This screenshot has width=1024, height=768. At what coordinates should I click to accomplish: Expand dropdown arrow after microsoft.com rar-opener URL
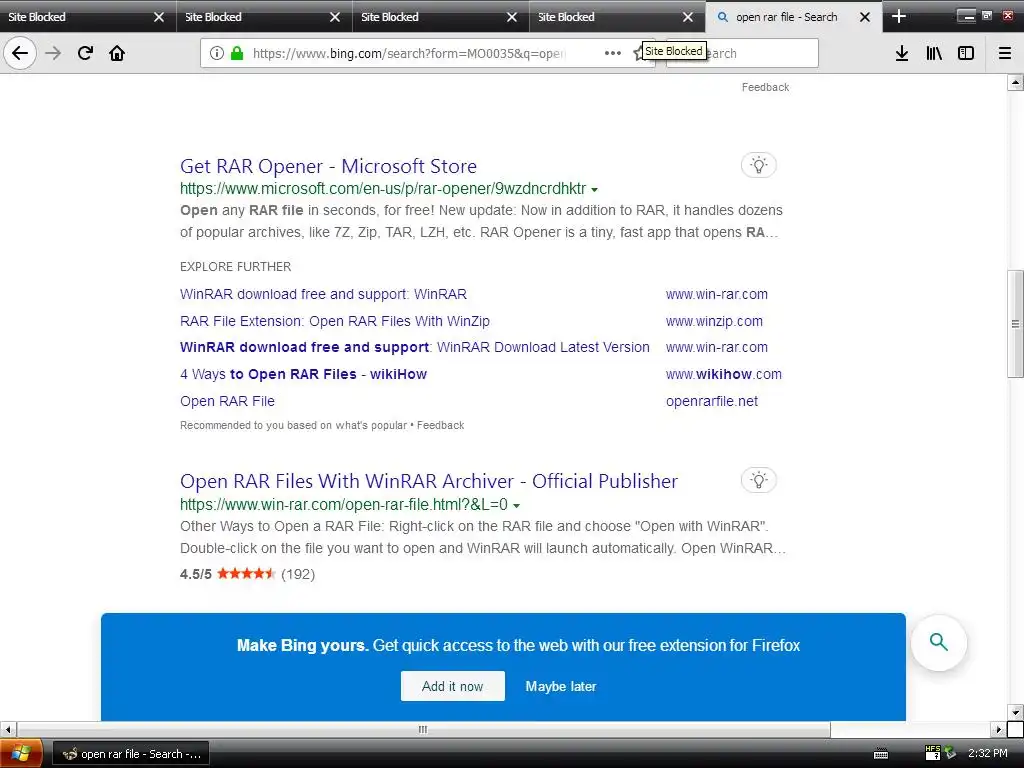click(594, 190)
